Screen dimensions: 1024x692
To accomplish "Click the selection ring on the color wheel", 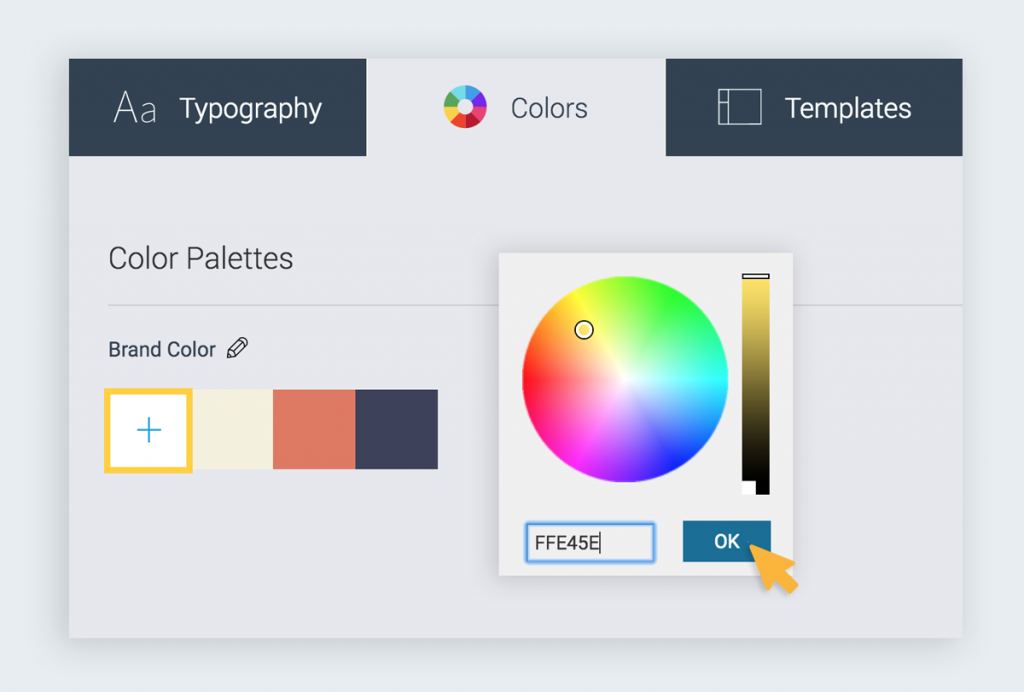I will [584, 329].
